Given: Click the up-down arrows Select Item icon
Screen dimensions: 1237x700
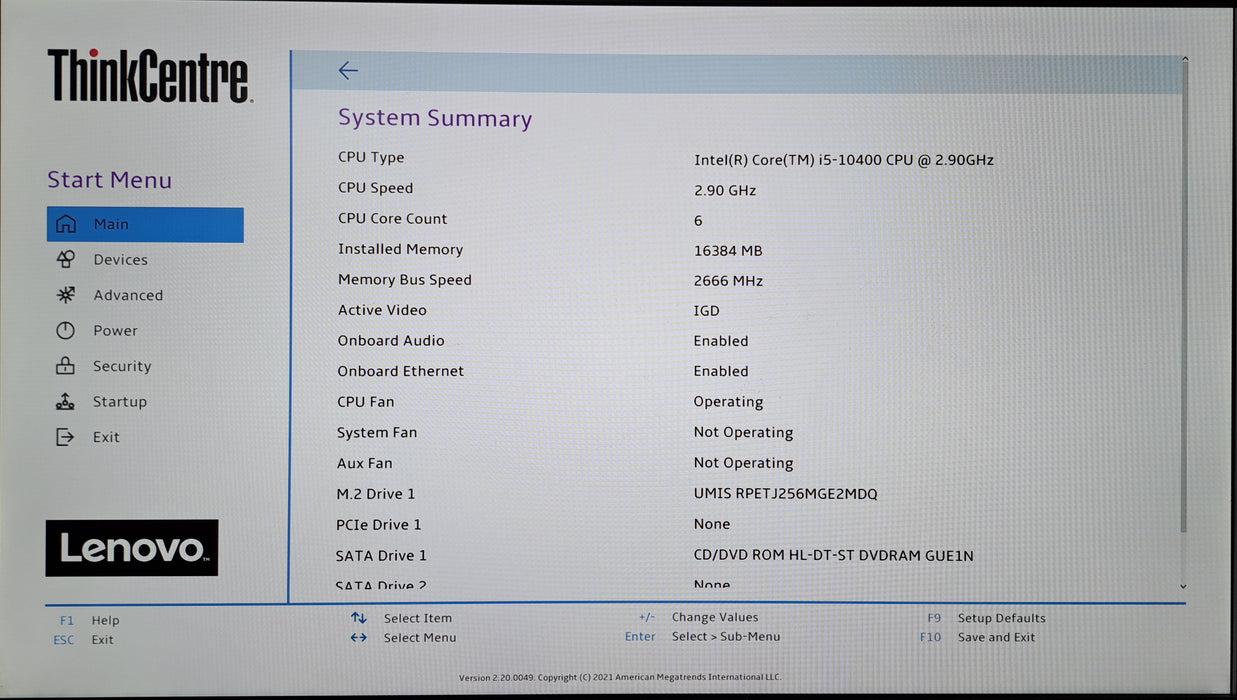Looking at the screenshot, I should point(359,618).
